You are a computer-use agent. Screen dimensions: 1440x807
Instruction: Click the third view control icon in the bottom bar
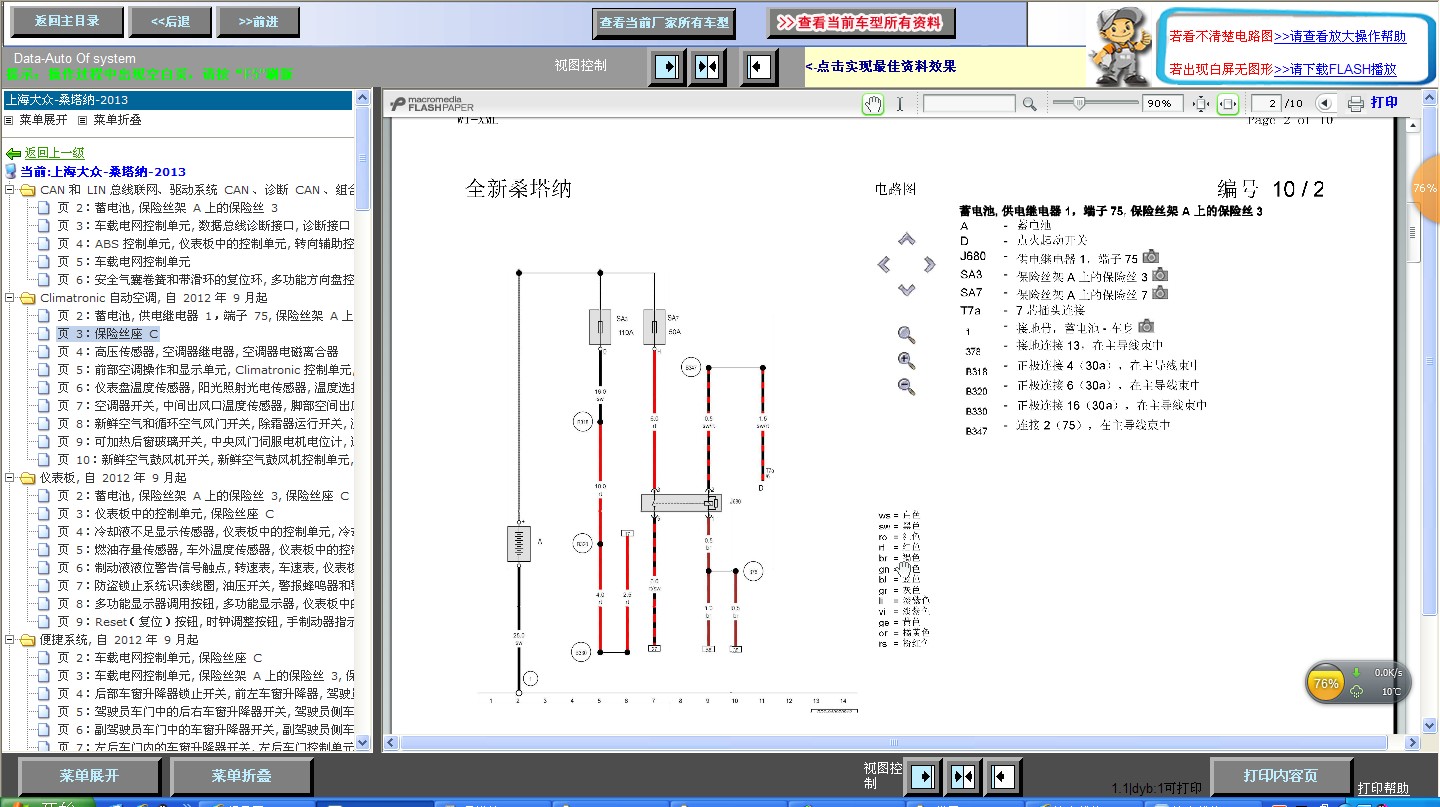1002,776
